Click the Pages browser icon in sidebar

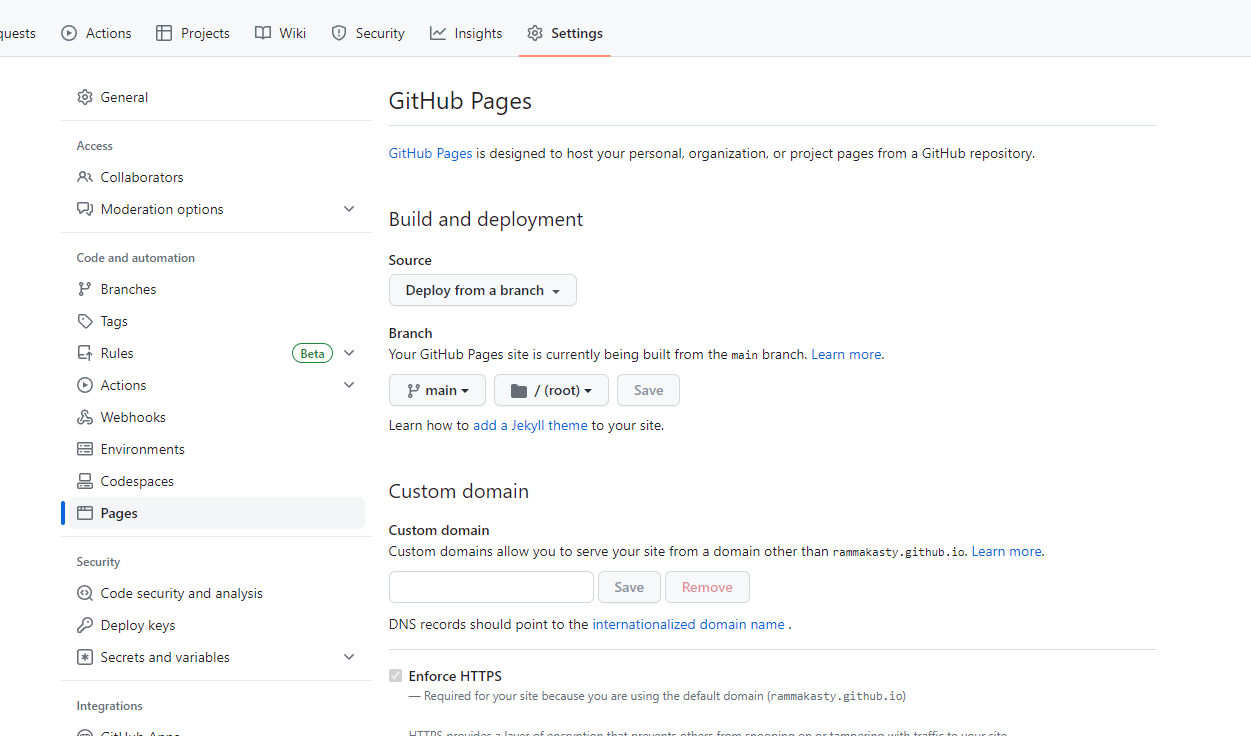tap(85, 513)
